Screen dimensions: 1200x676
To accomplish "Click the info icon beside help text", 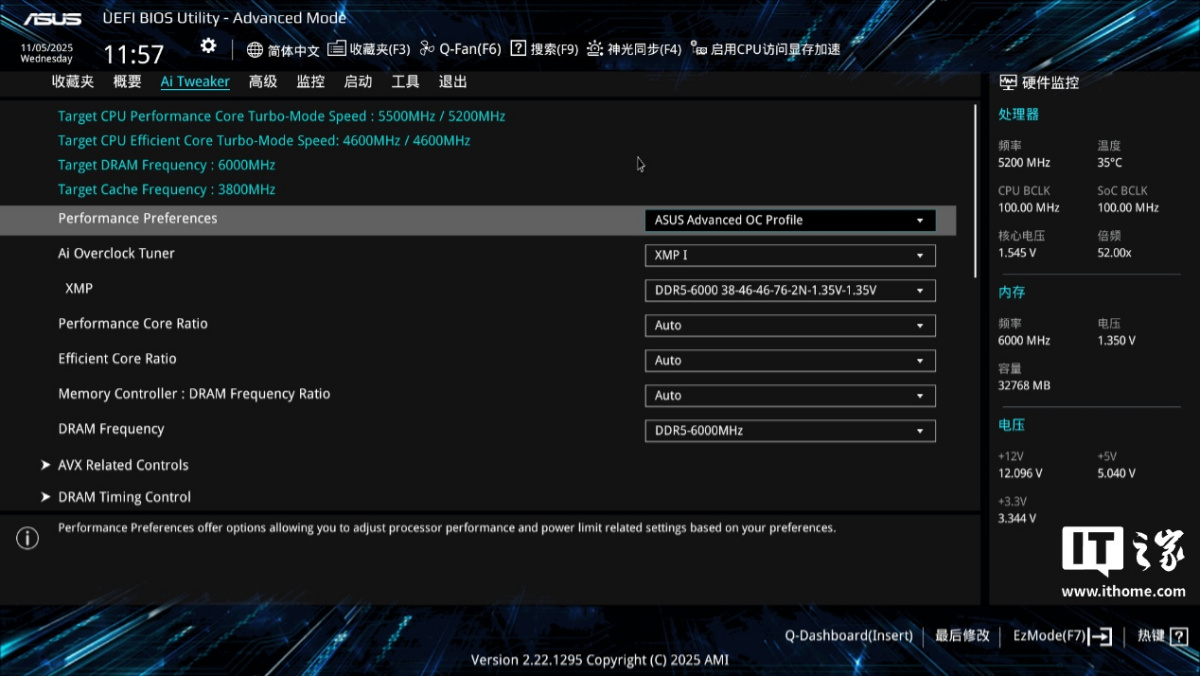I will tap(28, 538).
